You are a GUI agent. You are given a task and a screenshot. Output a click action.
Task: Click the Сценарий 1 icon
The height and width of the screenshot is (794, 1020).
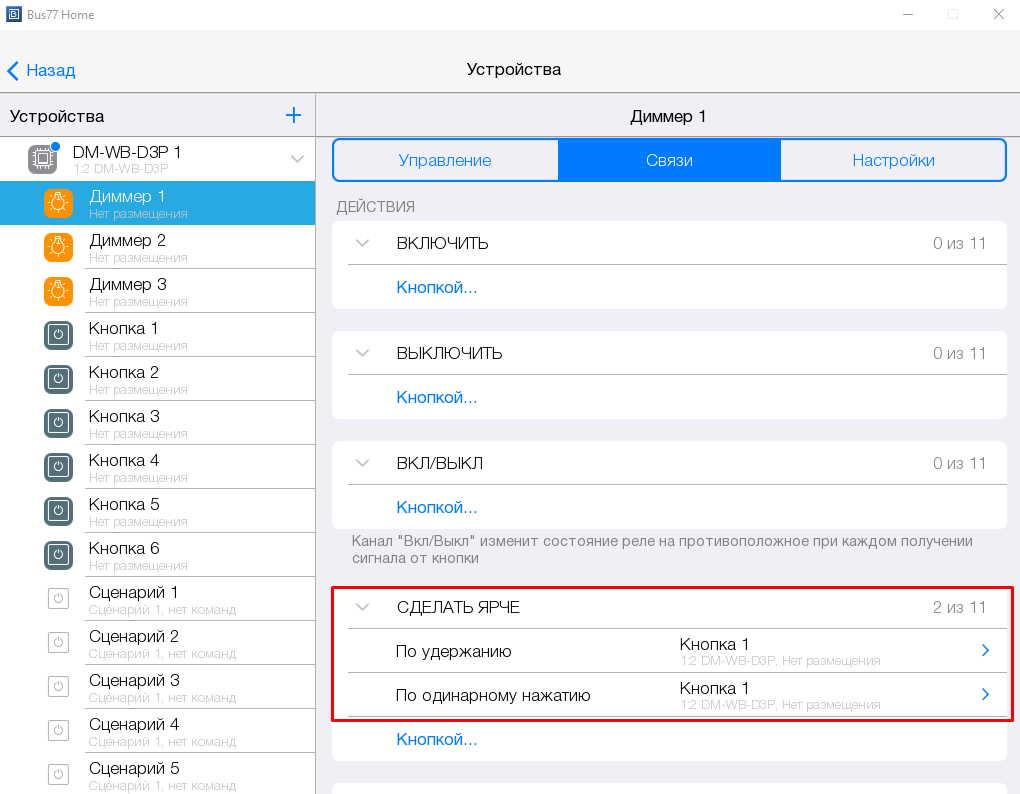(59, 599)
